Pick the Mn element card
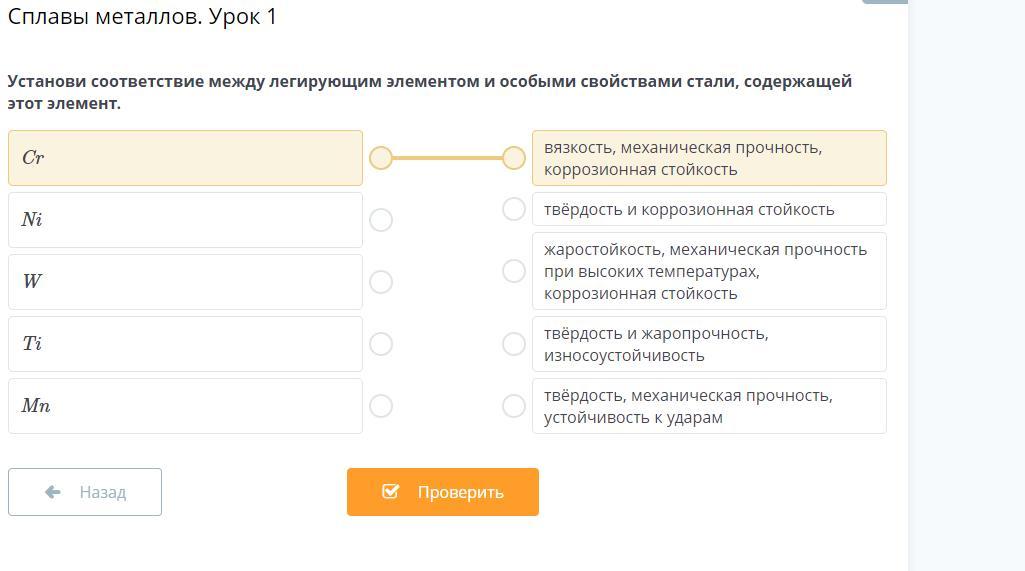This screenshot has width=1025, height=571. click(185, 406)
